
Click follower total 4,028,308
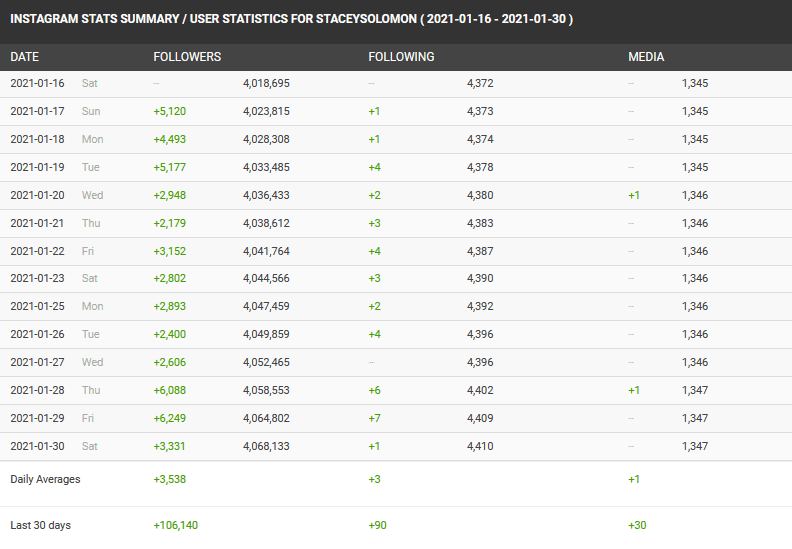pyautogui.click(x=266, y=139)
